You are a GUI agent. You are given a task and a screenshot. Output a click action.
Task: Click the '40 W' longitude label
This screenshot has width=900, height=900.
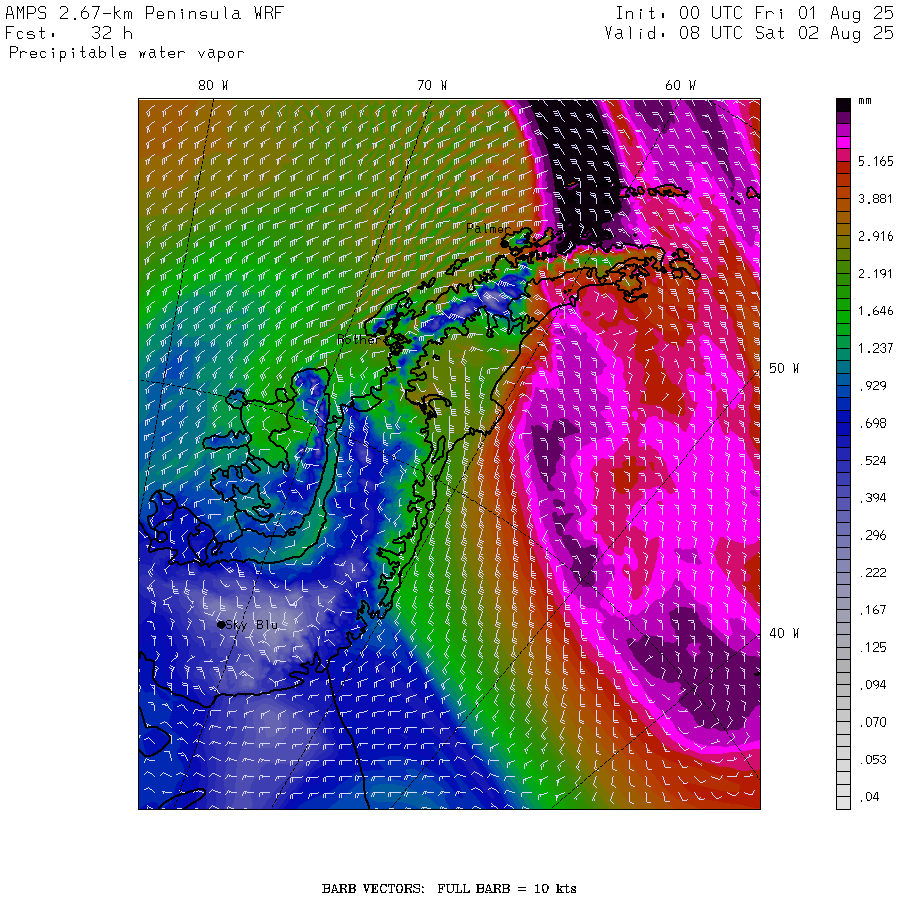pyautogui.click(x=783, y=633)
